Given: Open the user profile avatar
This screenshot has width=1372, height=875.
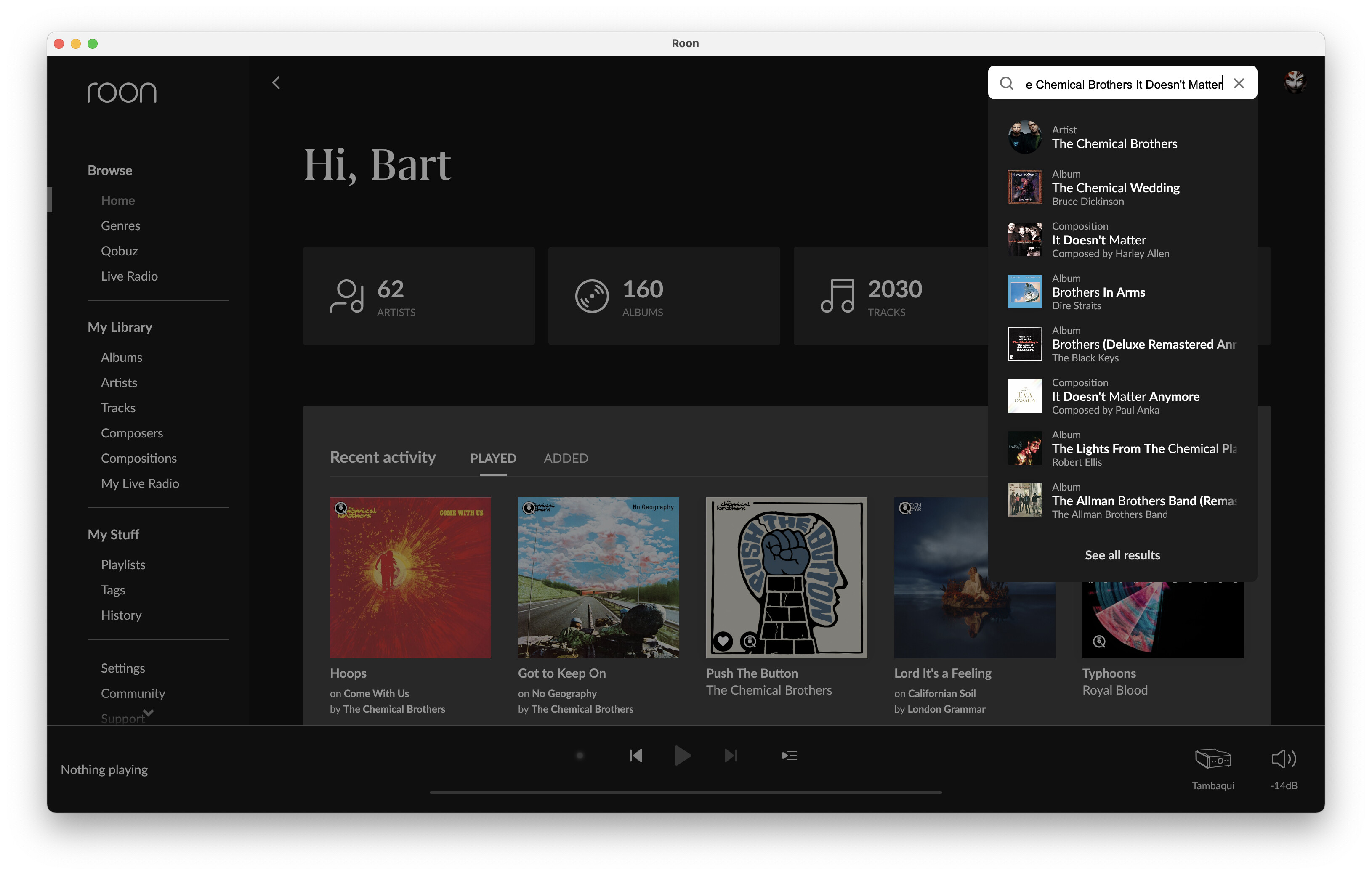Looking at the screenshot, I should [x=1294, y=83].
